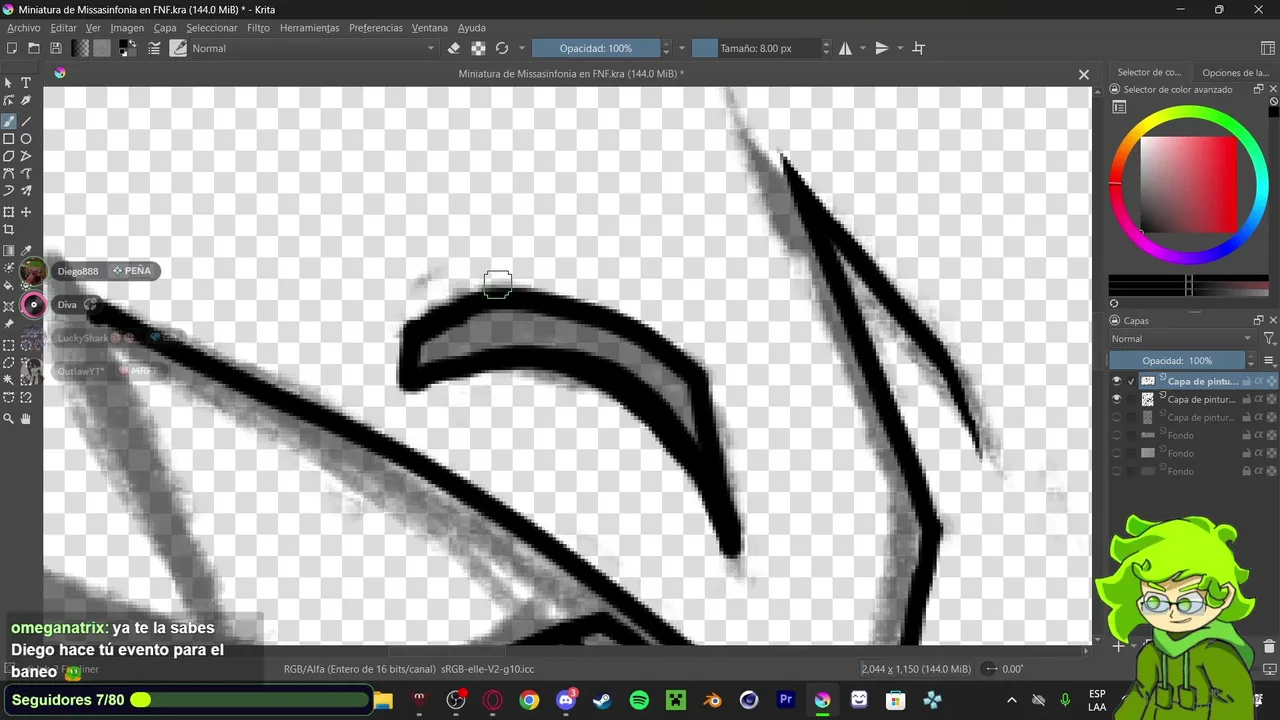The image size is (1280, 720).
Task: Choose the Line tool
Action: pos(26,121)
